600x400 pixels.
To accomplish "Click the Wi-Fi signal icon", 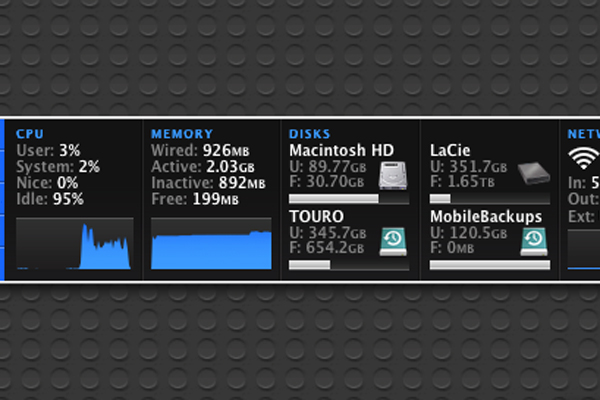I will tap(584, 158).
